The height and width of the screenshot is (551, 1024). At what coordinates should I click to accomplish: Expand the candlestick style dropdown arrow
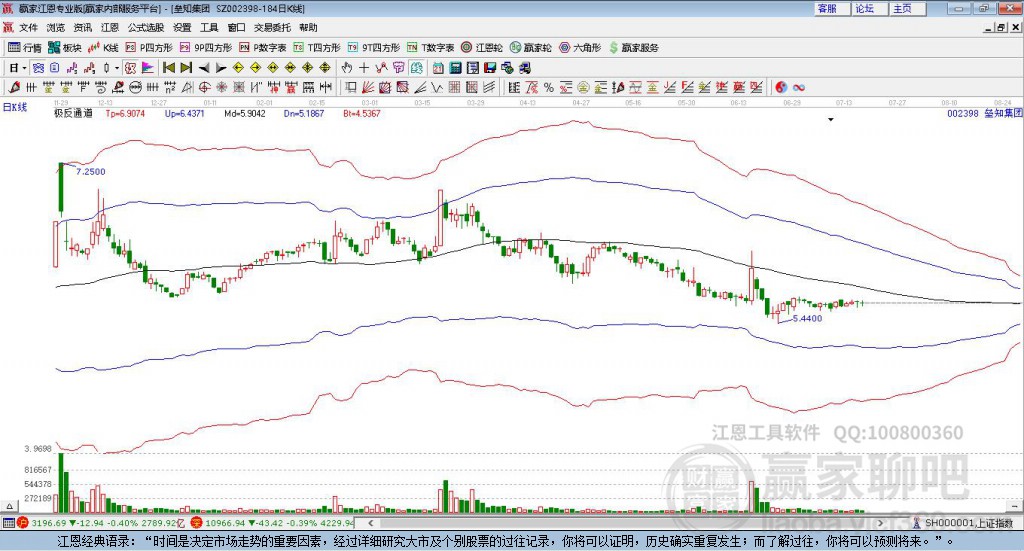[117, 68]
